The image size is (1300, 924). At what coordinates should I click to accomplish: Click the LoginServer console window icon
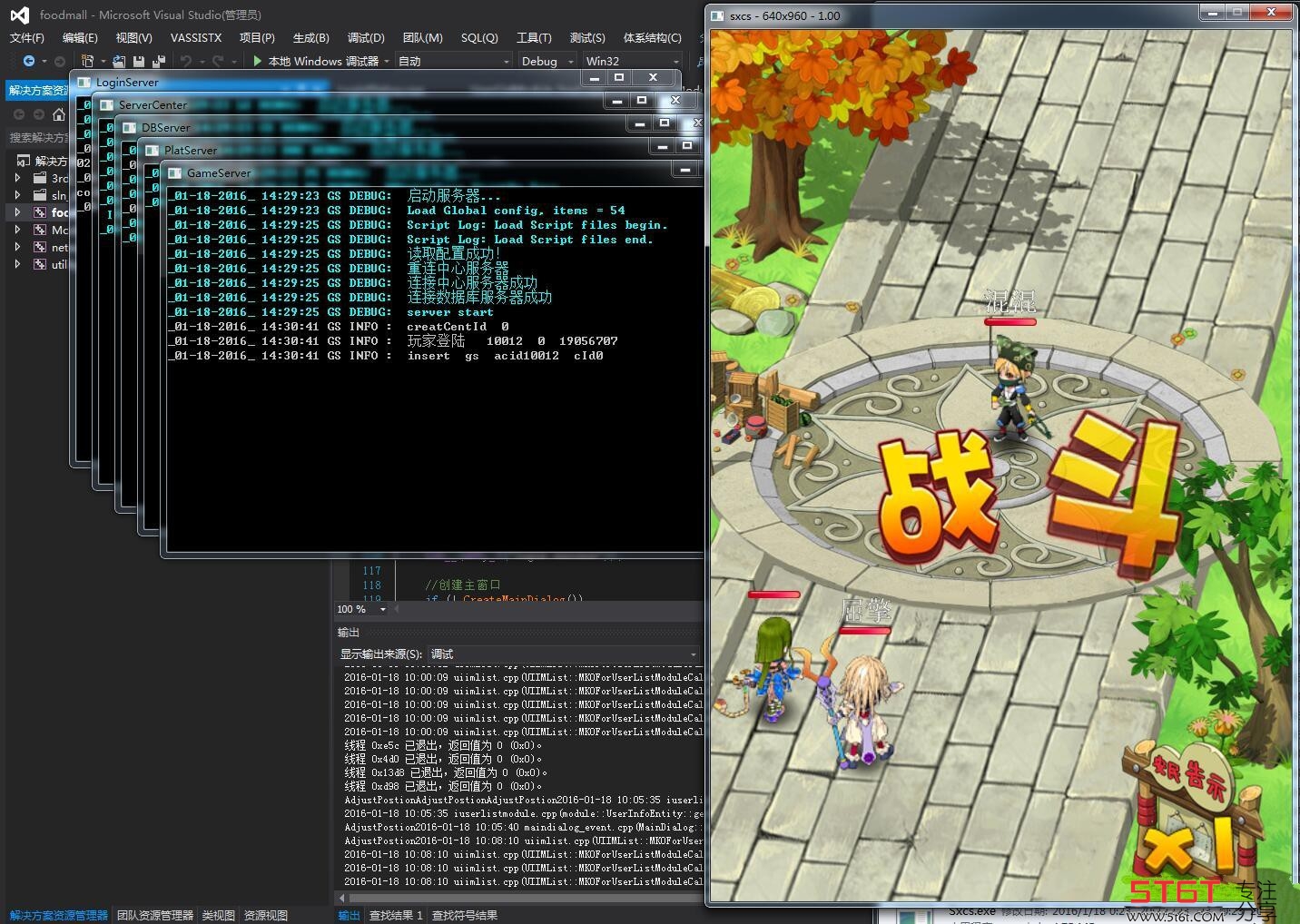point(84,82)
